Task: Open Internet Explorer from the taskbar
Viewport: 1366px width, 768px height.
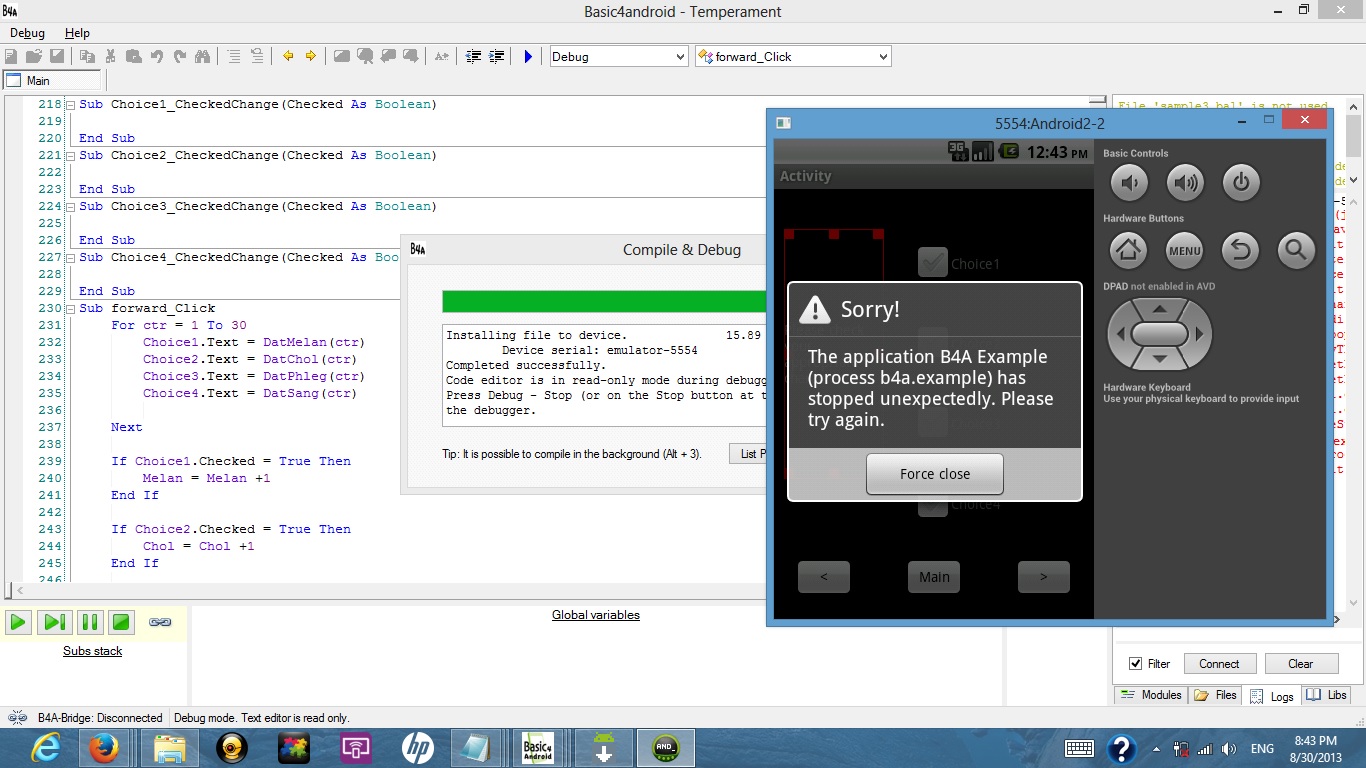Action: pos(46,748)
